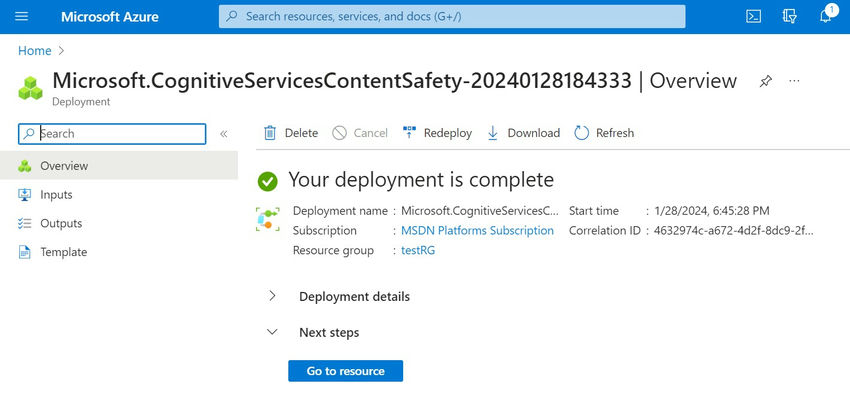Click the deployment page title text
This screenshot has width=850, height=411.
click(x=394, y=81)
